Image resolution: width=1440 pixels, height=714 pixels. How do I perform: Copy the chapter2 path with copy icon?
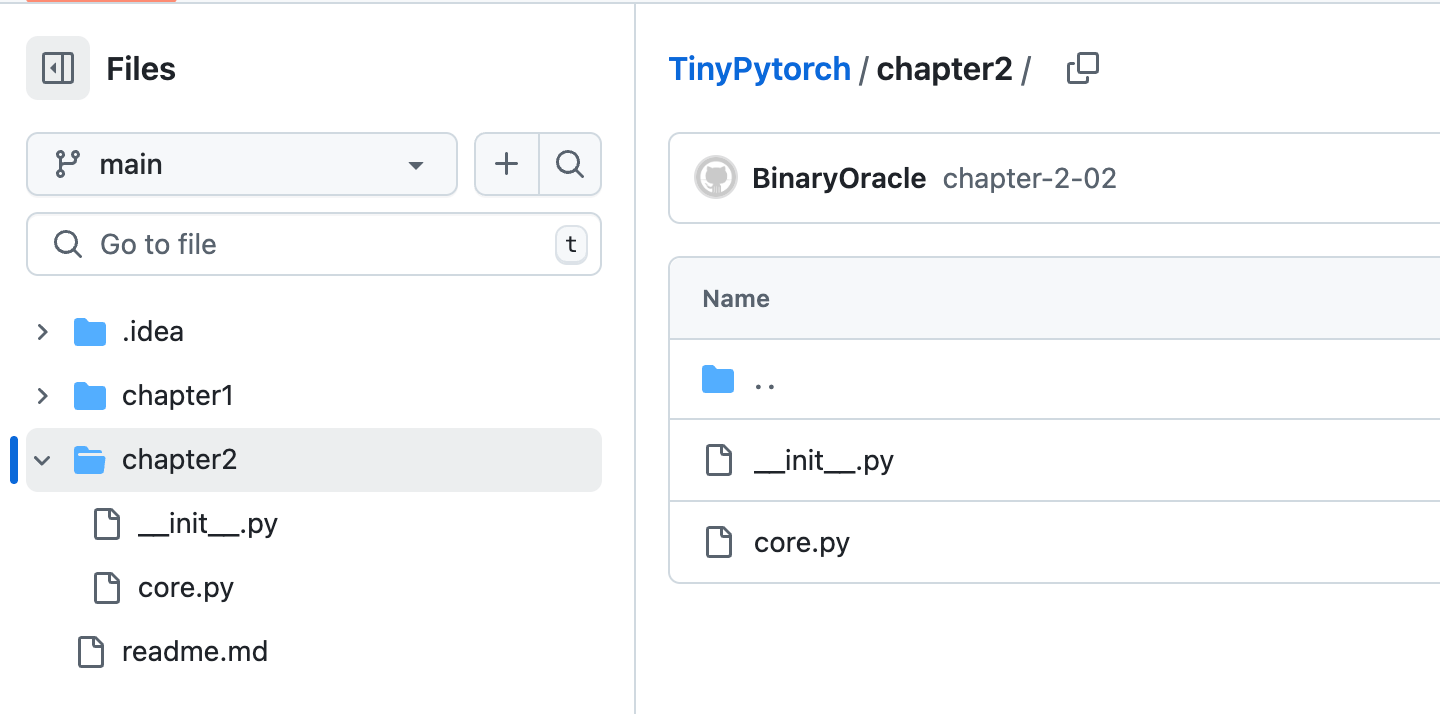[x=1083, y=69]
